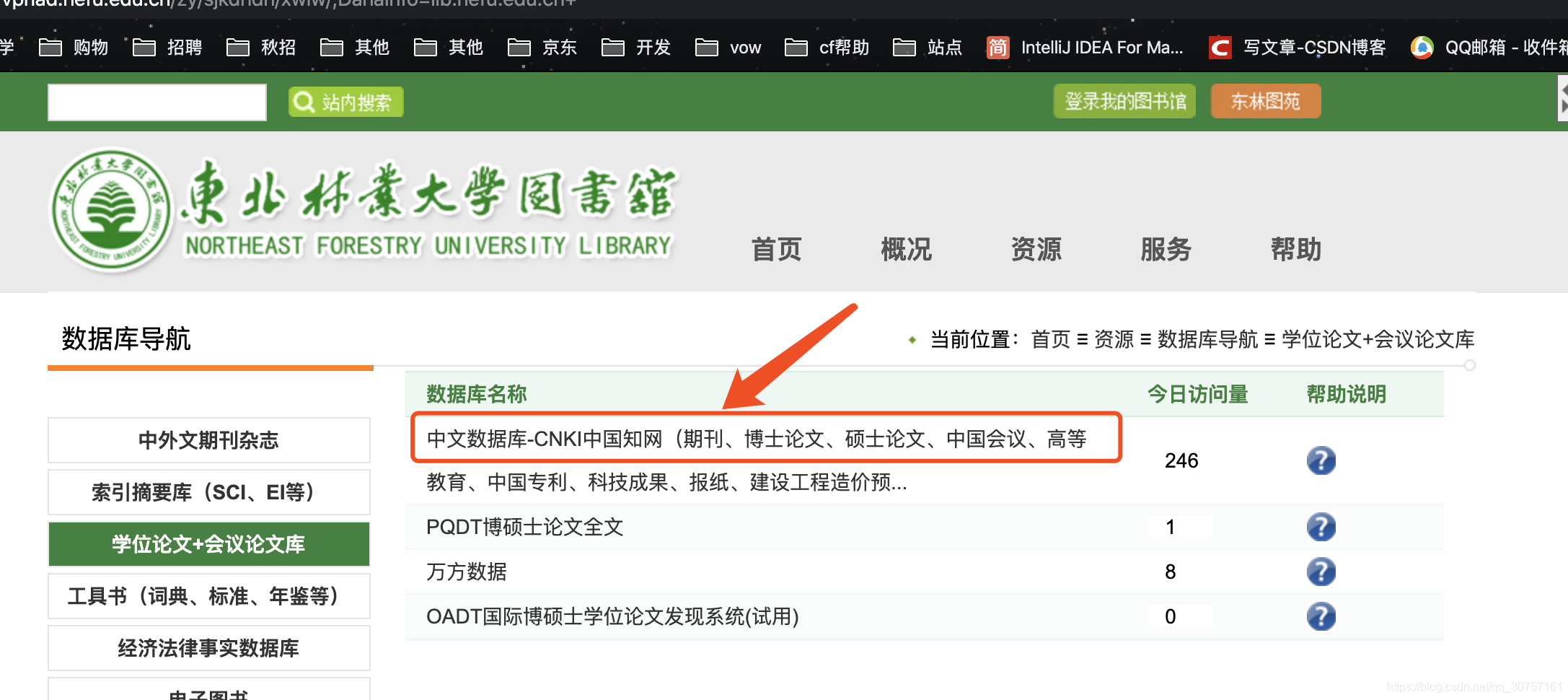Click the help icon for 万方数据 row

1321,572
